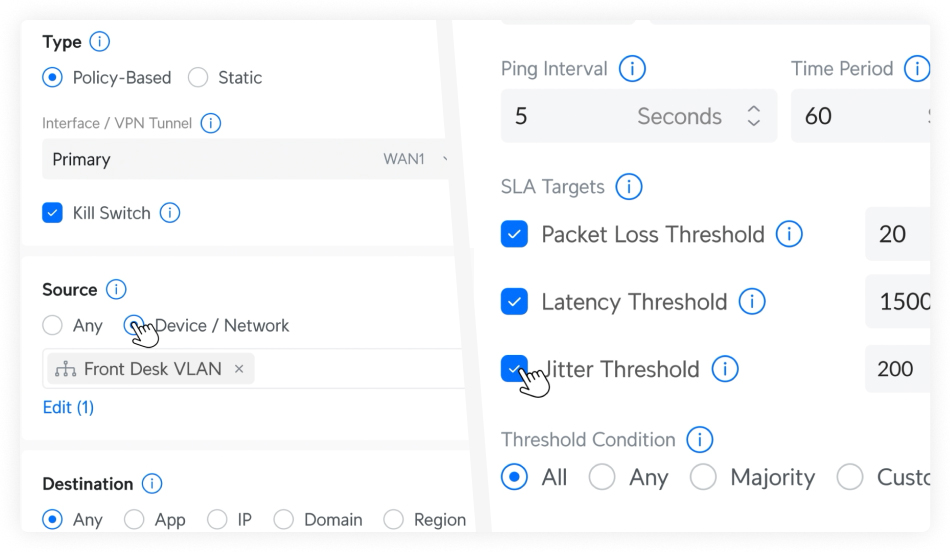
Task: Open the Primary WAN1 interface dropdown
Action: [245, 160]
